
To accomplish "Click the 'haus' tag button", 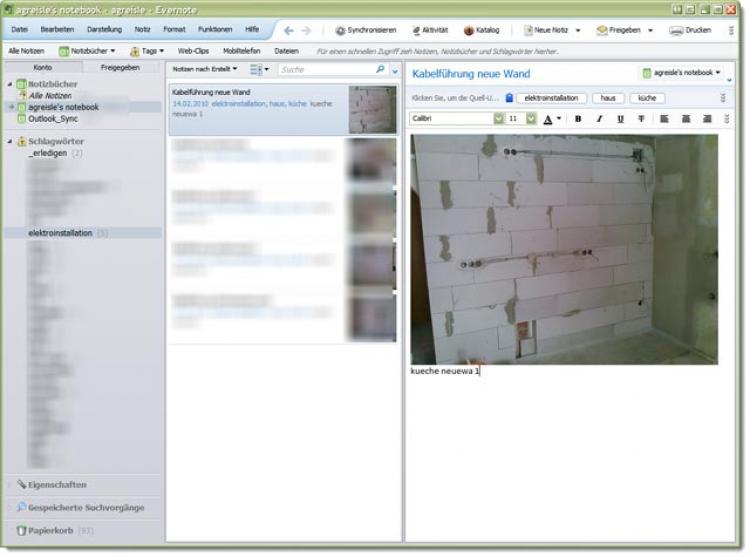I will [607, 98].
